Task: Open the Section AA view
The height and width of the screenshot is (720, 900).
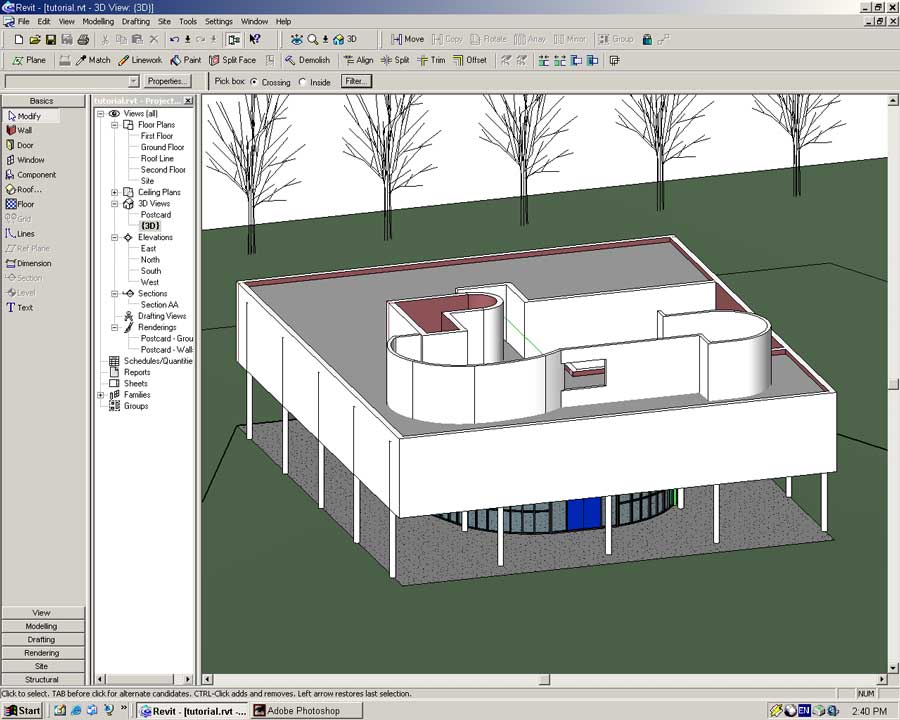Action: (x=160, y=305)
